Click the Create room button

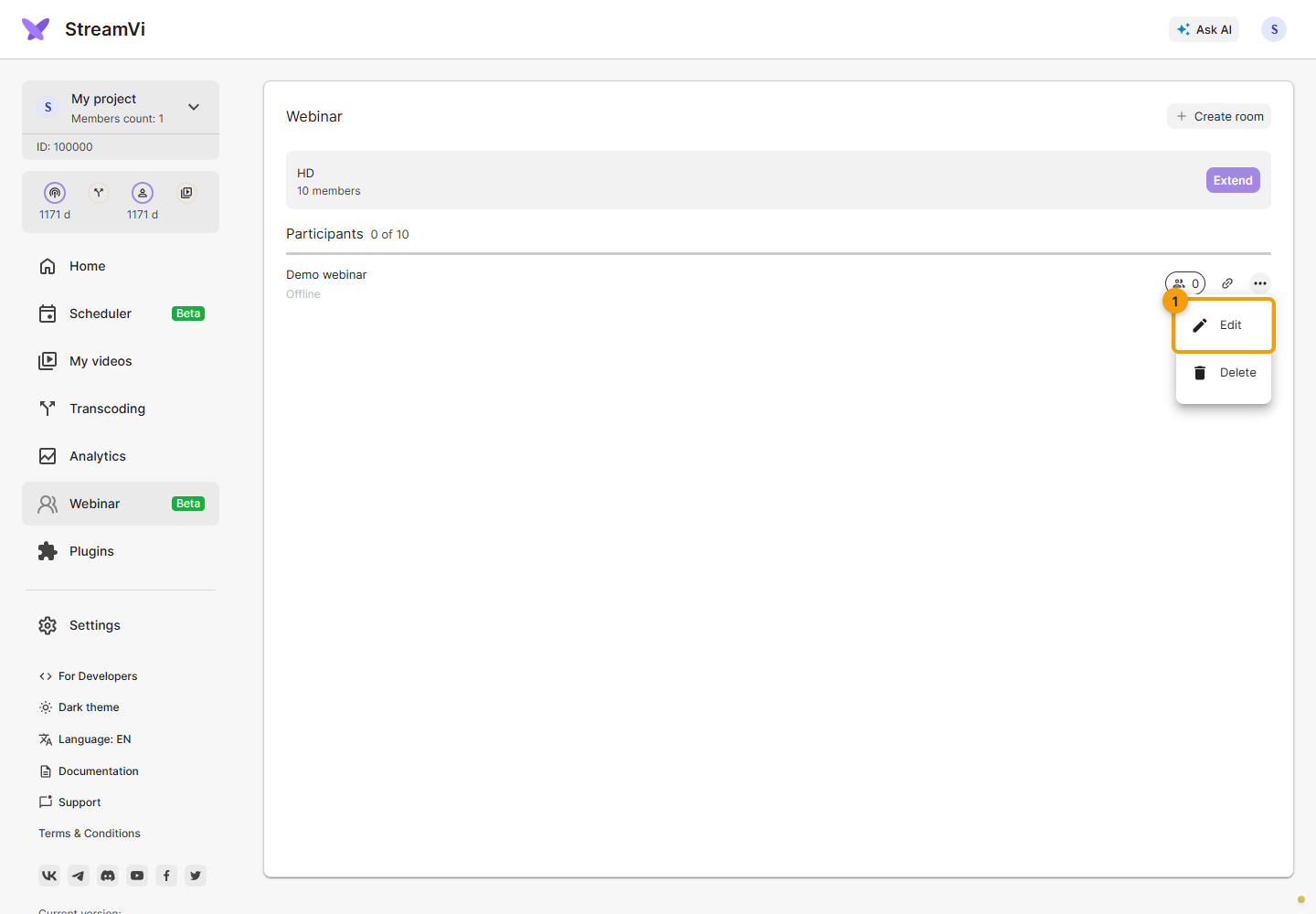[x=1219, y=116]
